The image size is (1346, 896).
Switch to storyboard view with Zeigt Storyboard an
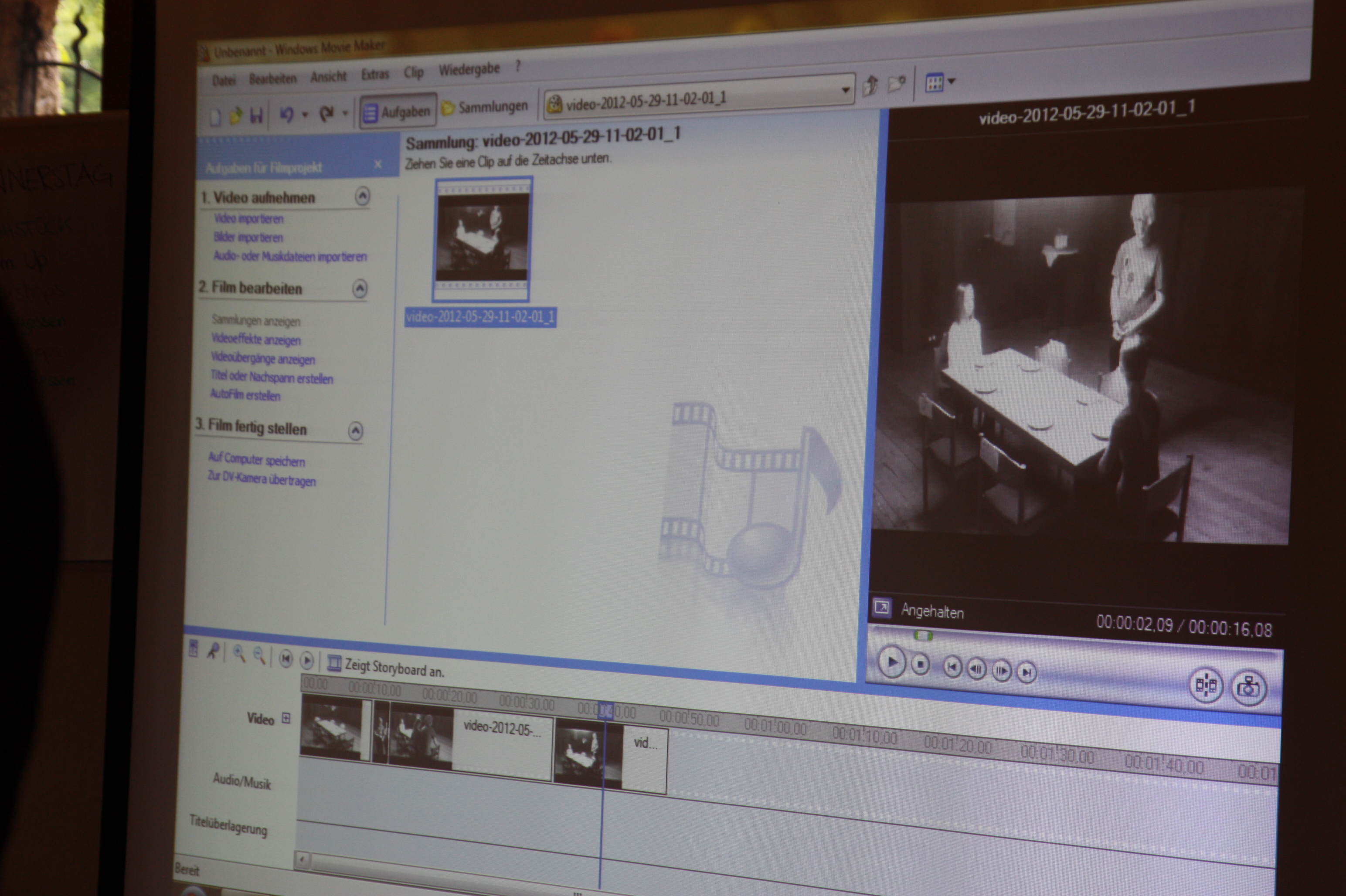(386, 668)
